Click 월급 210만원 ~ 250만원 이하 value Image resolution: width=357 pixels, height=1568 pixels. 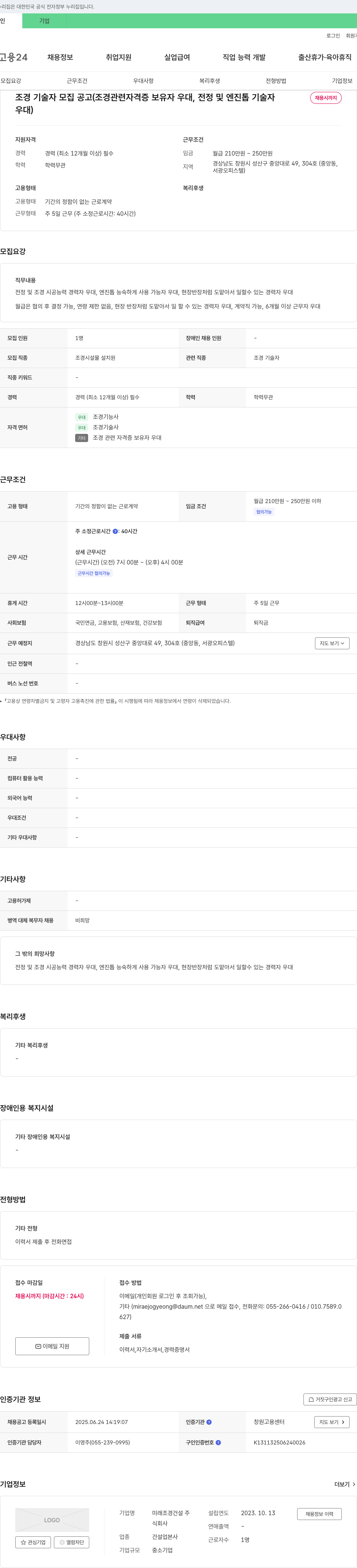[x=288, y=501]
